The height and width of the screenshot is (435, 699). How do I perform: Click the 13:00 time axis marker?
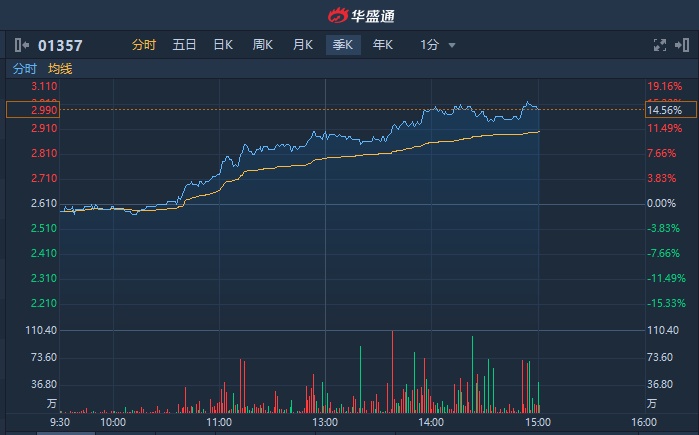(x=325, y=423)
